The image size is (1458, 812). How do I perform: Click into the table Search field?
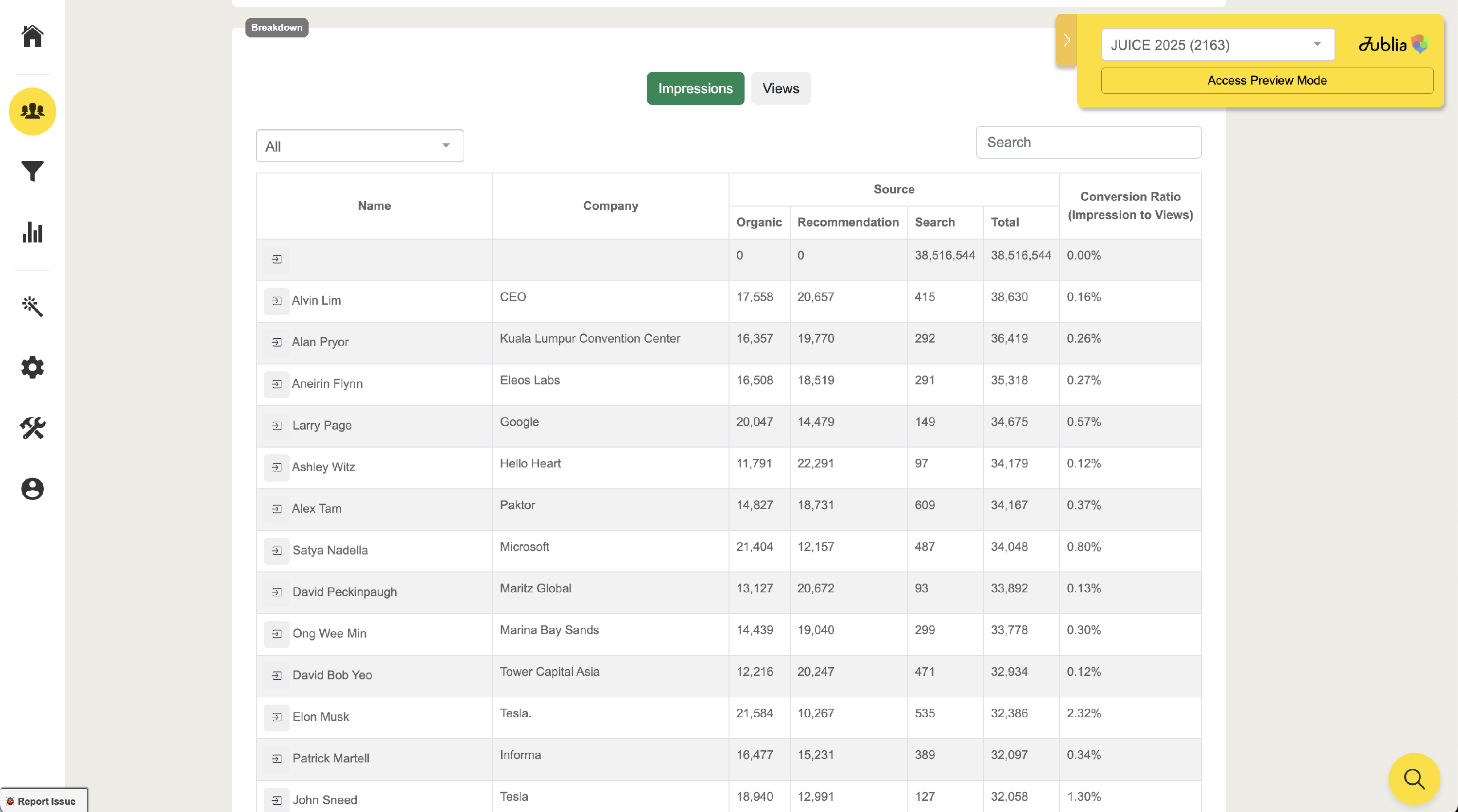click(x=1088, y=142)
